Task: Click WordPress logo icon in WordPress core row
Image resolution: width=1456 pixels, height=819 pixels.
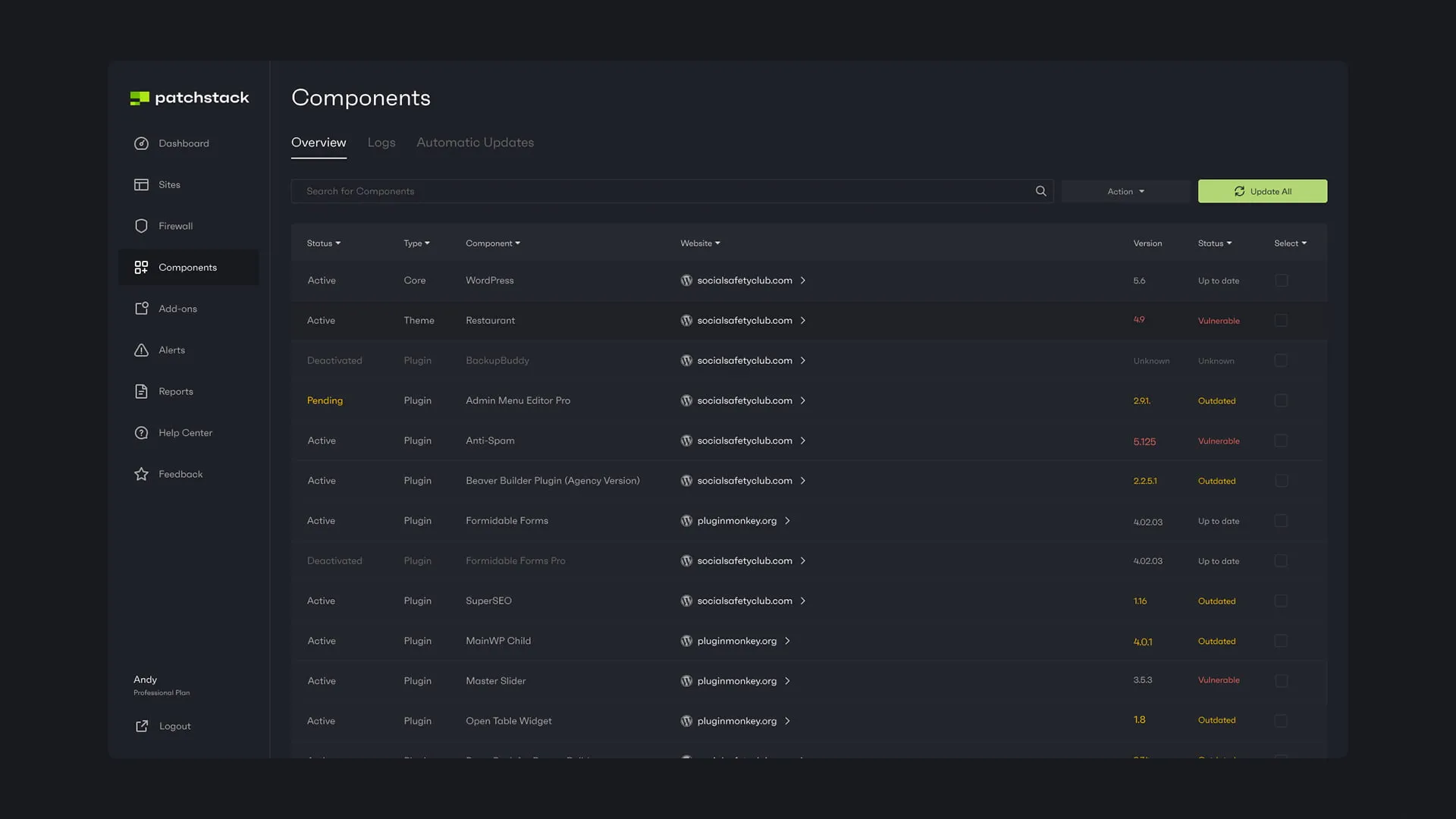Action: (x=686, y=281)
